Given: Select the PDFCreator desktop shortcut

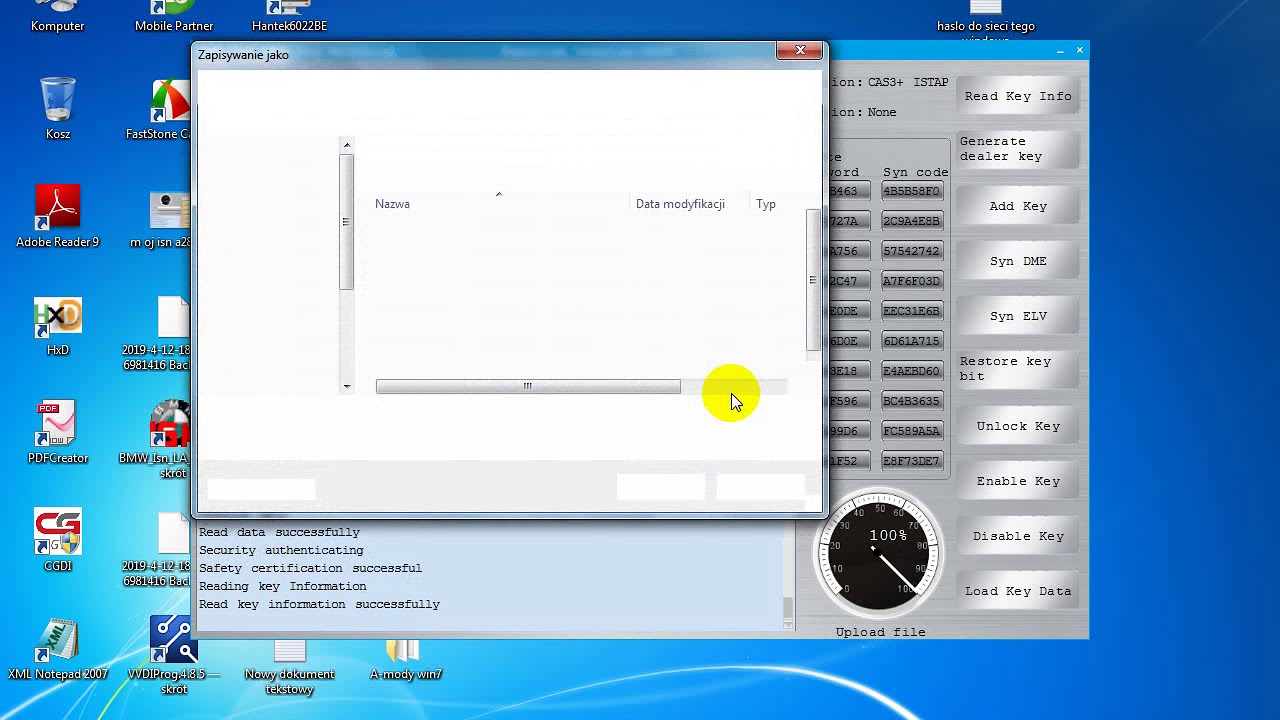Looking at the screenshot, I should click(x=57, y=432).
